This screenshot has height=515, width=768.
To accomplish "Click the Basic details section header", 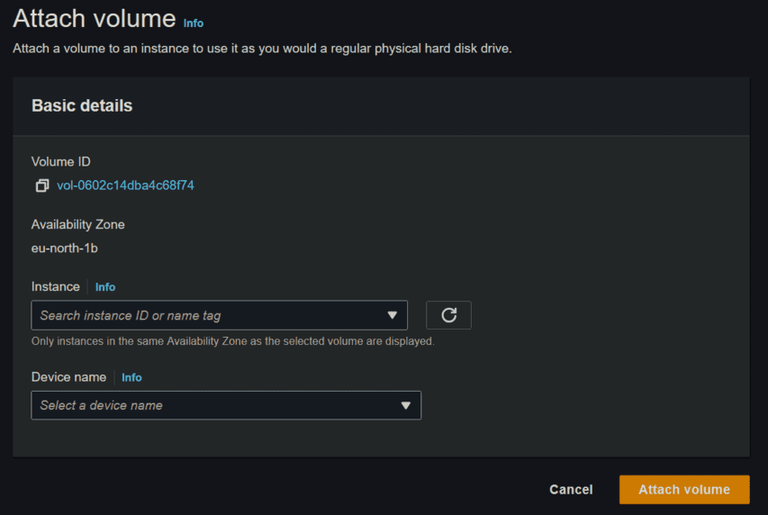I will (82, 106).
